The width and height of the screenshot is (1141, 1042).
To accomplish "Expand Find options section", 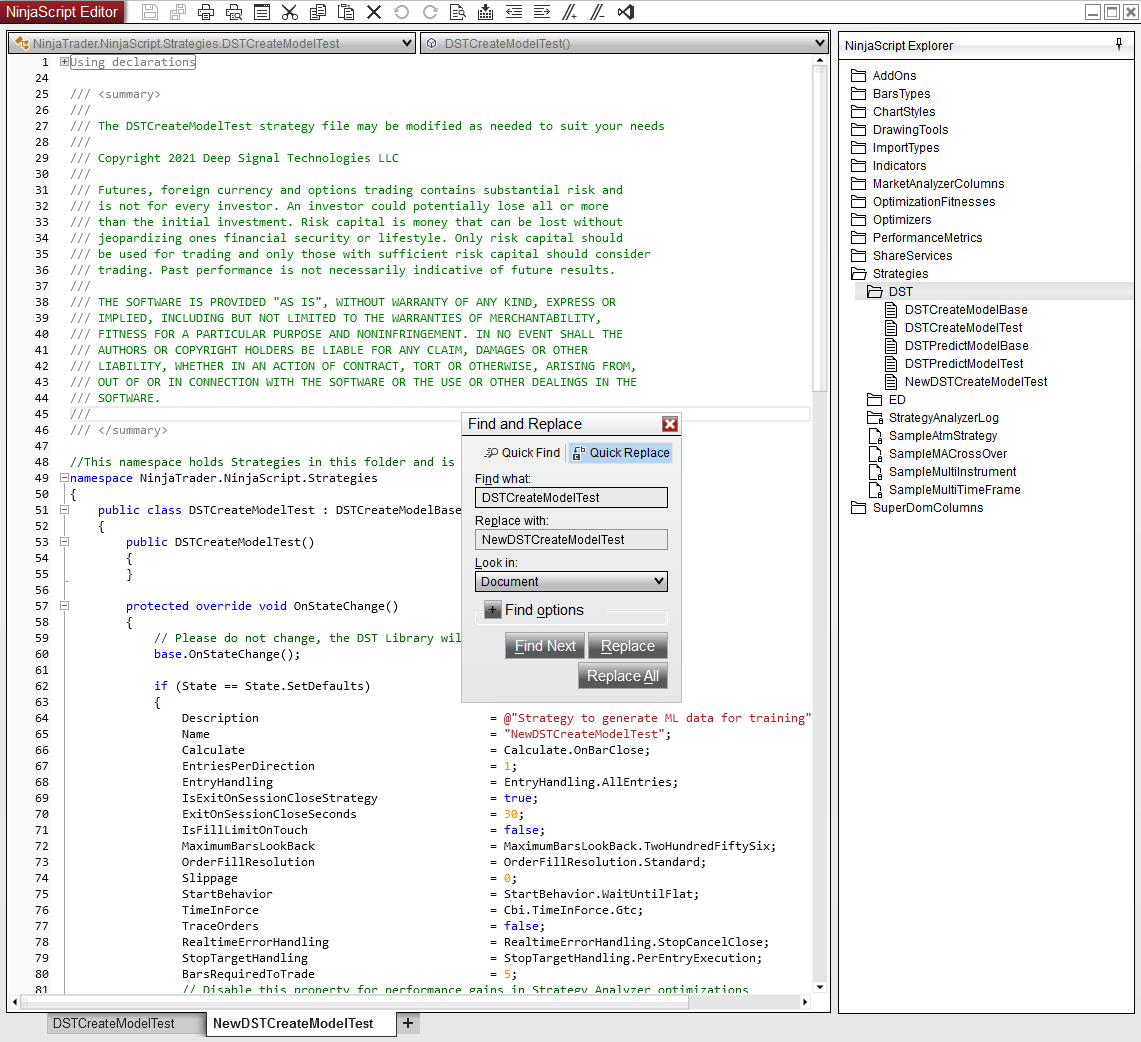I will tap(493, 610).
